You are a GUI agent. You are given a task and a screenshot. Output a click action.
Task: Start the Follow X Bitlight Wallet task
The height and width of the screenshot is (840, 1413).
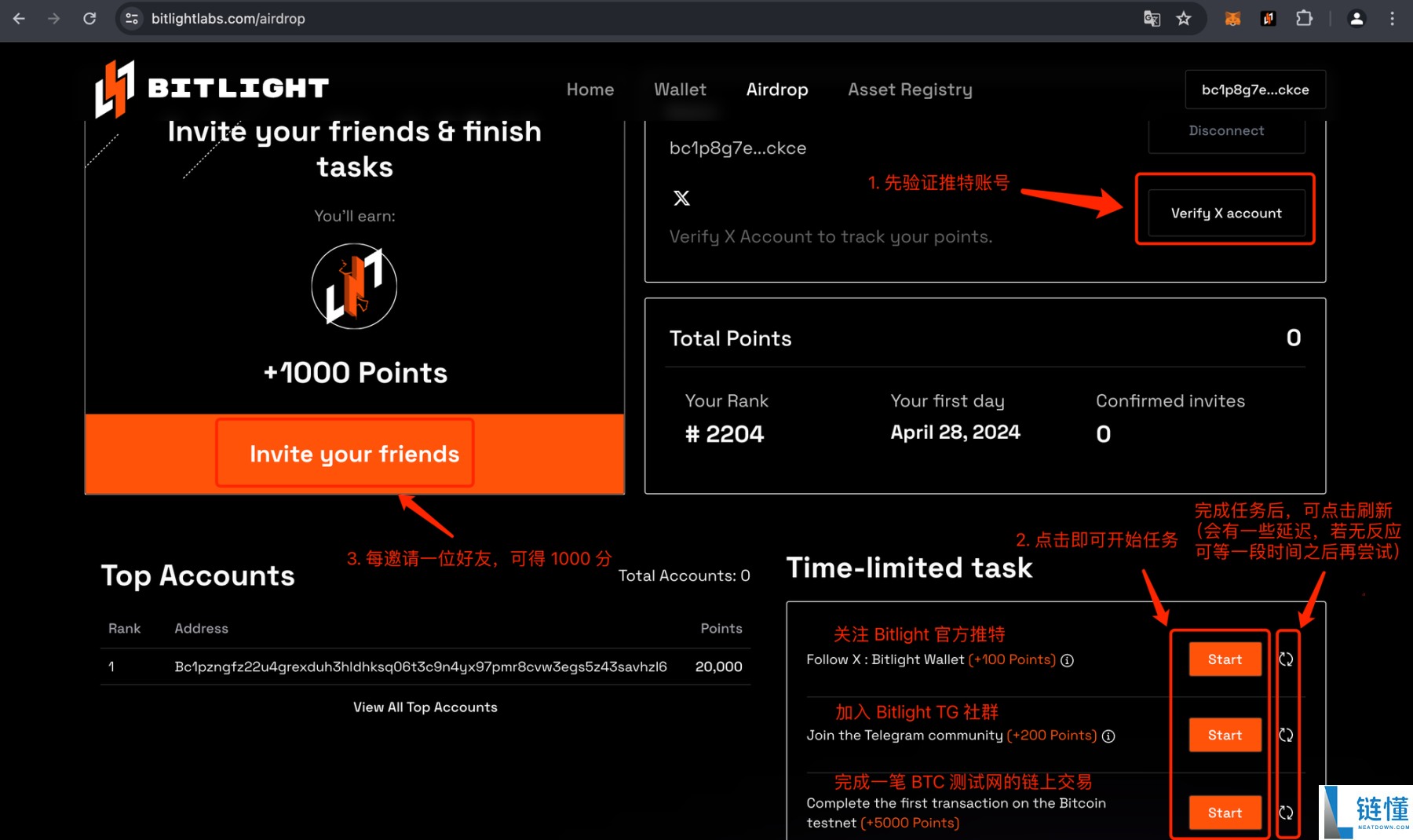click(x=1225, y=659)
